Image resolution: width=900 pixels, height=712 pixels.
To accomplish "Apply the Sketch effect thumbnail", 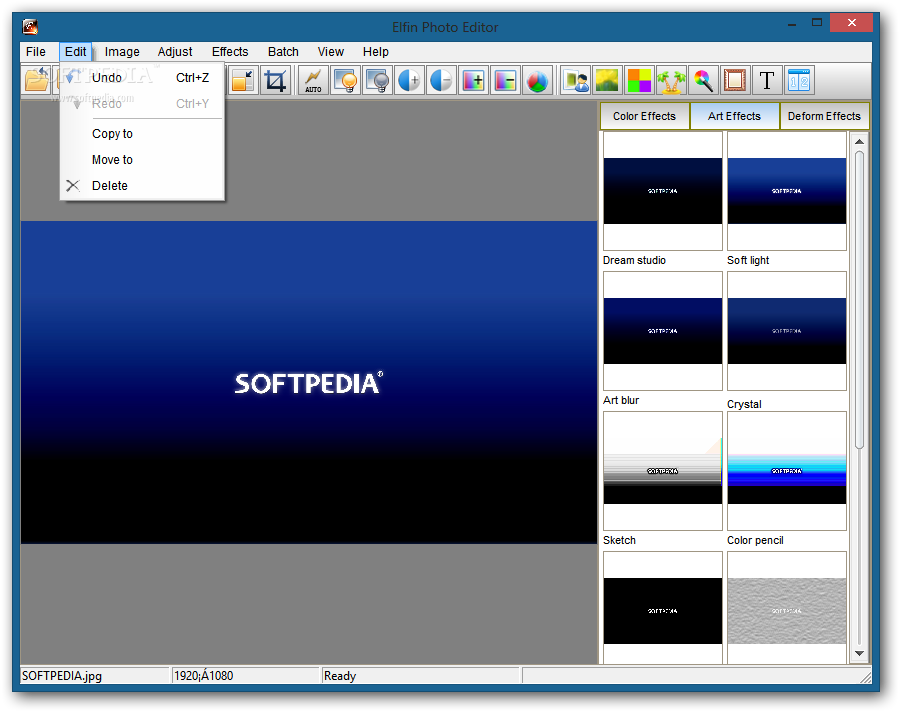I will 663,471.
